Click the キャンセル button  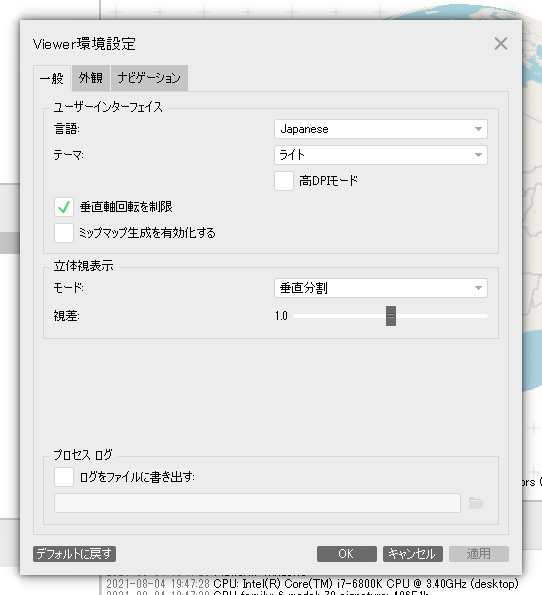coord(413,554)
